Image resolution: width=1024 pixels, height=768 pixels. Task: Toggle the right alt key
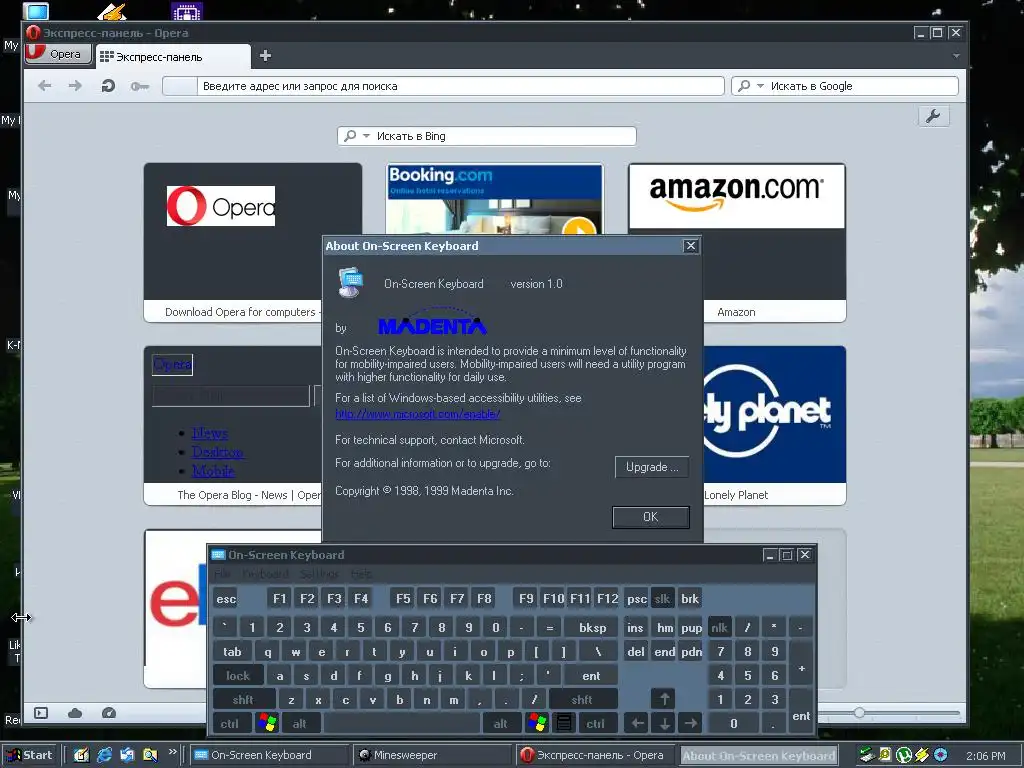click(x=501, y=723)
